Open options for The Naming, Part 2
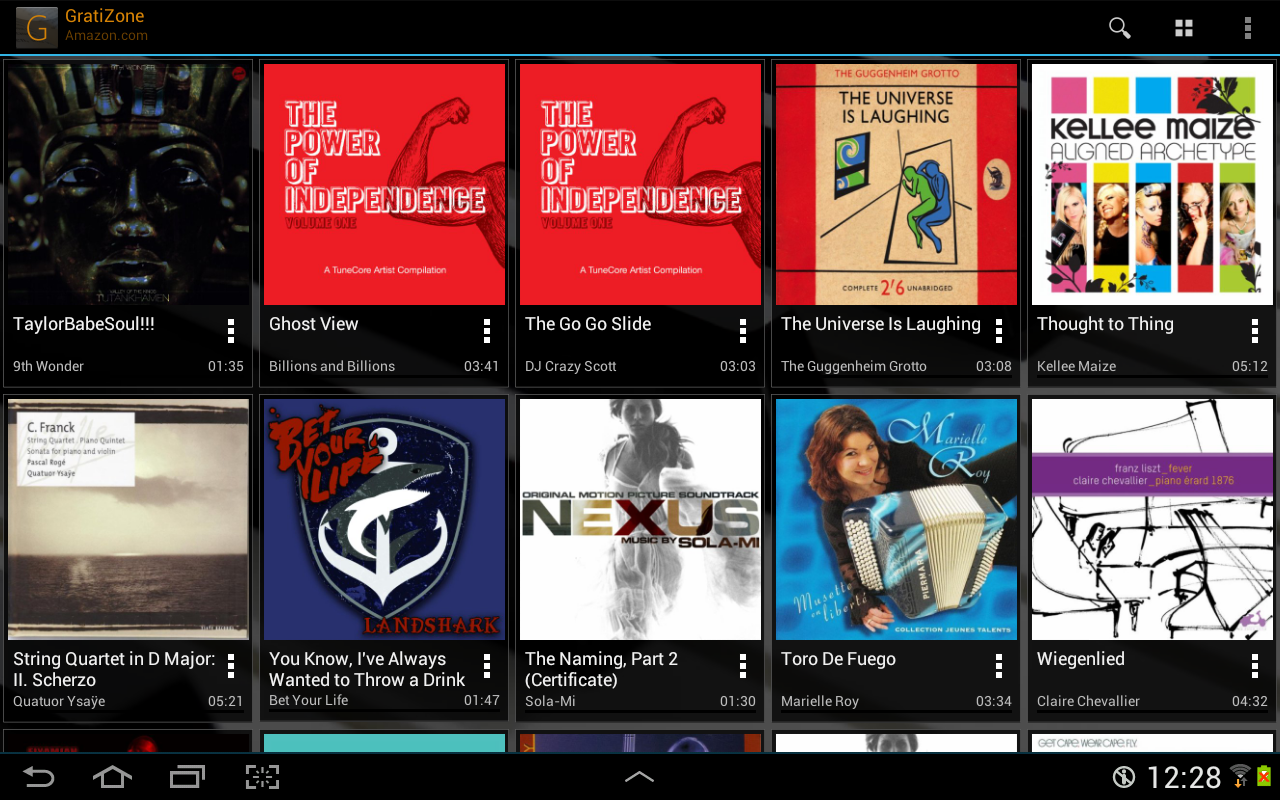1280x800 pixels. 743,666
